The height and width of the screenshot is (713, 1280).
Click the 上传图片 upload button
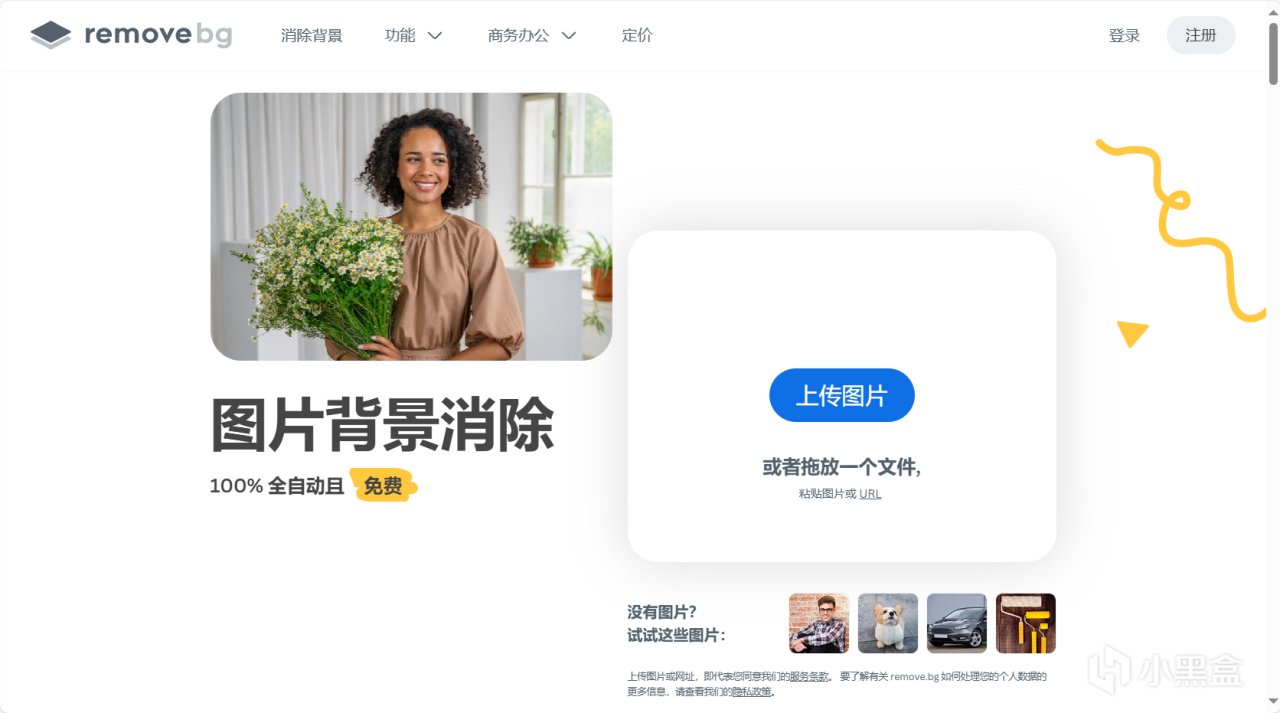[842, 395]
